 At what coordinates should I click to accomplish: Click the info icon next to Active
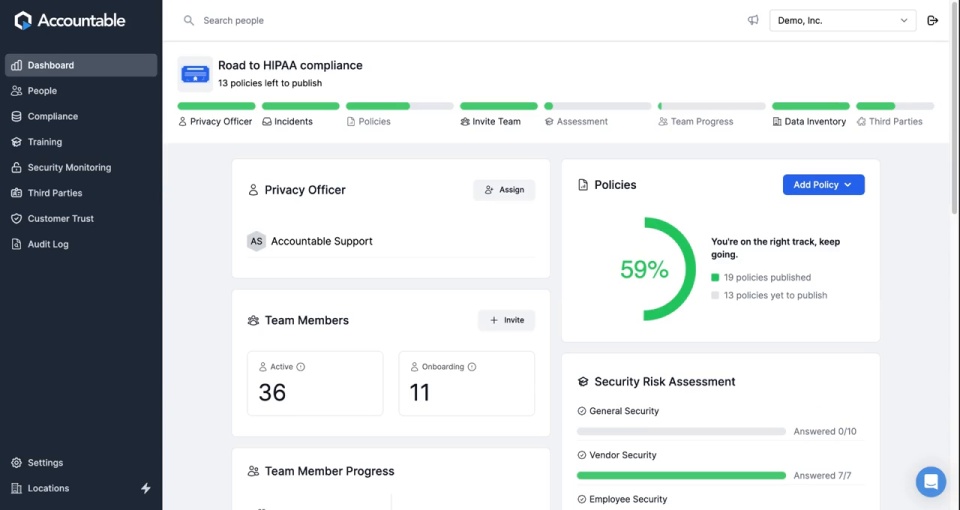(x=301, y=367)
